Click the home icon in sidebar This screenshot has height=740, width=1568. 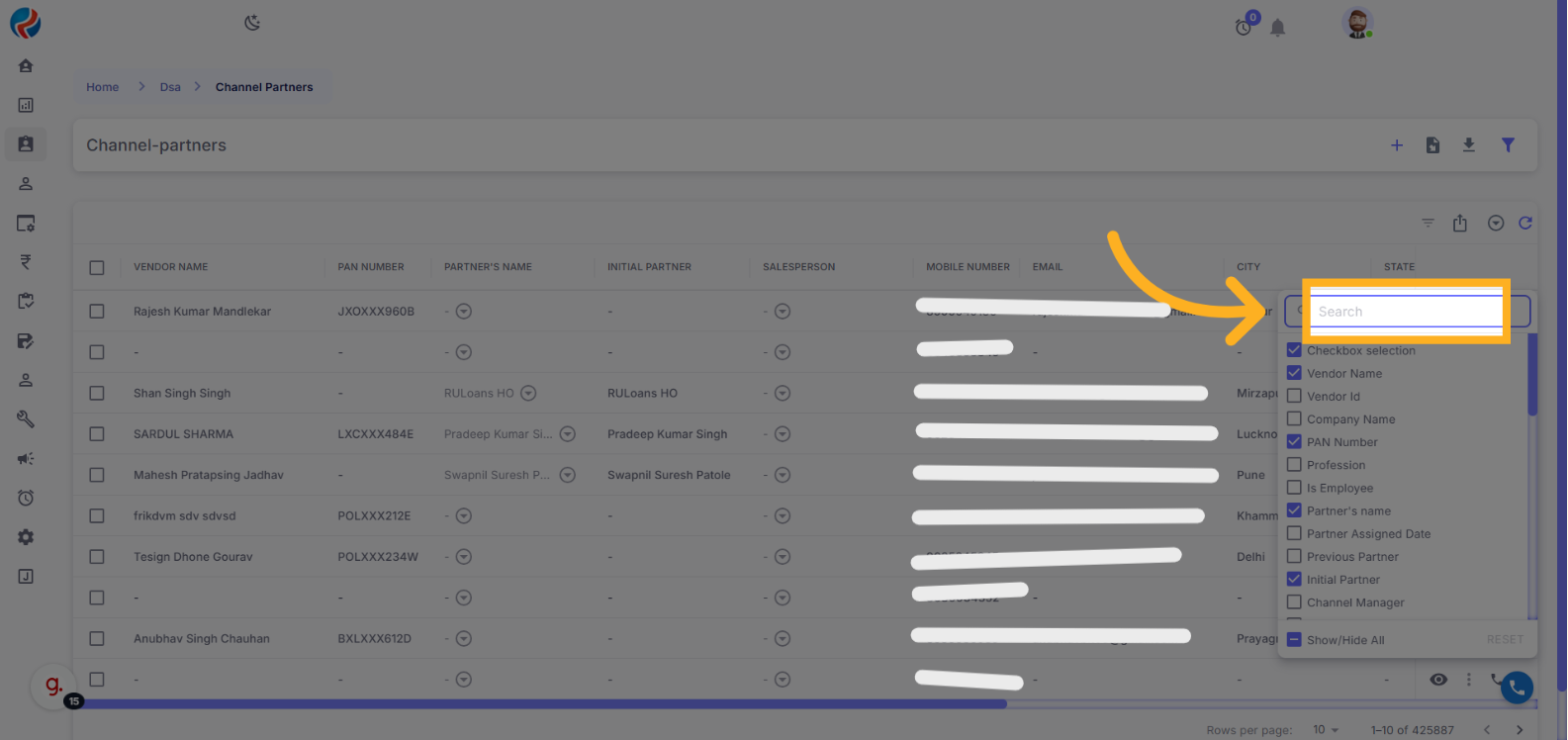coord(26,65)
